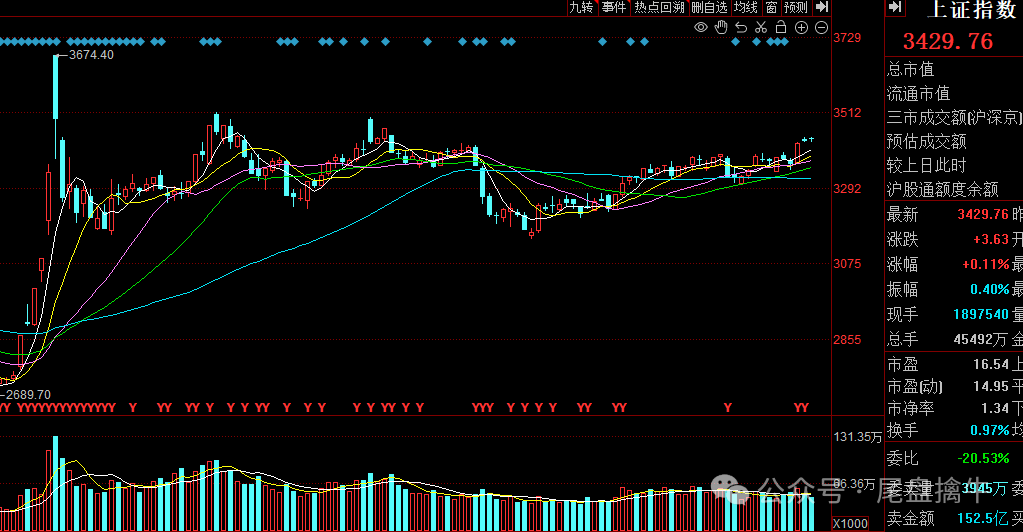
Task: Select the scissors cut tool
Action: click(761, 27)
